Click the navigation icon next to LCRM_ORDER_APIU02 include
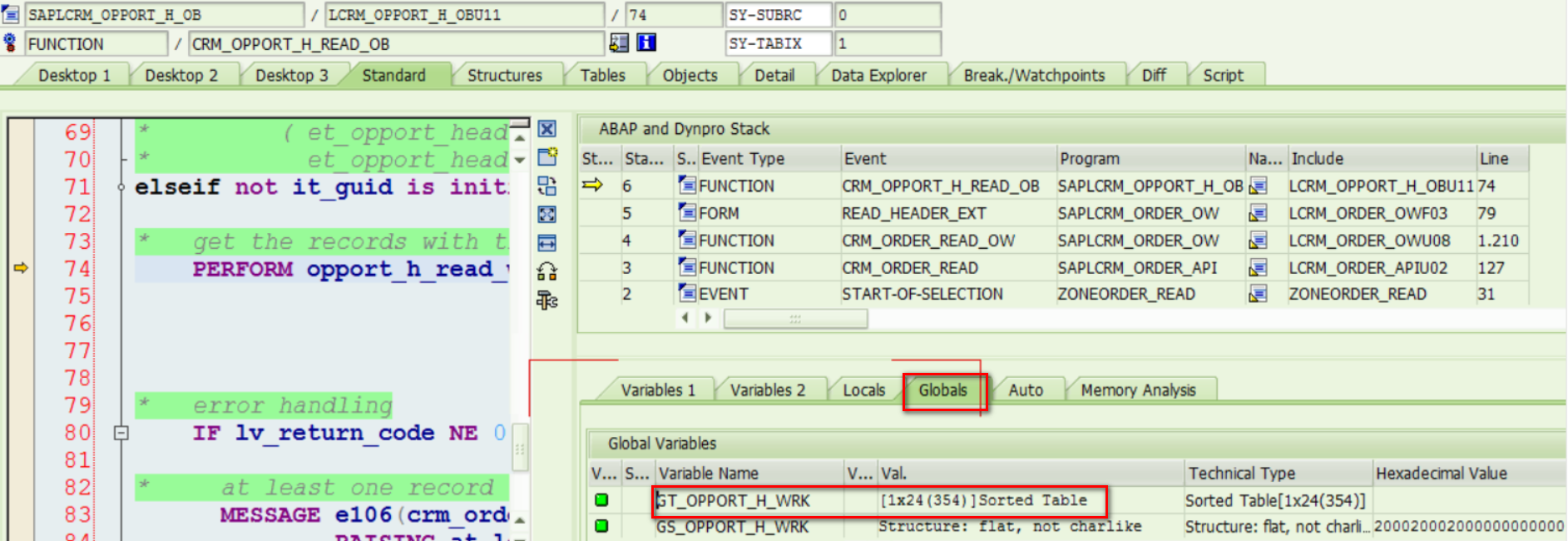 coord(1259,268)
